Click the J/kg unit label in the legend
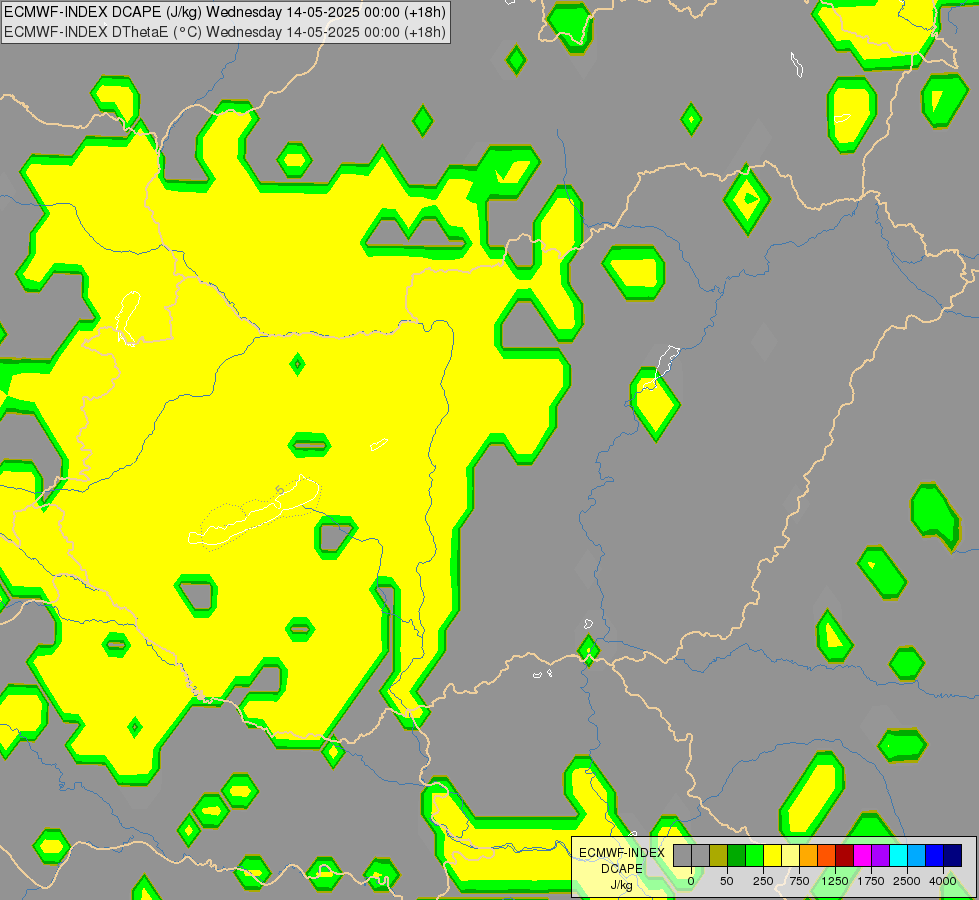Viewport: 979px width, 900px height. [x=622, y=885]
